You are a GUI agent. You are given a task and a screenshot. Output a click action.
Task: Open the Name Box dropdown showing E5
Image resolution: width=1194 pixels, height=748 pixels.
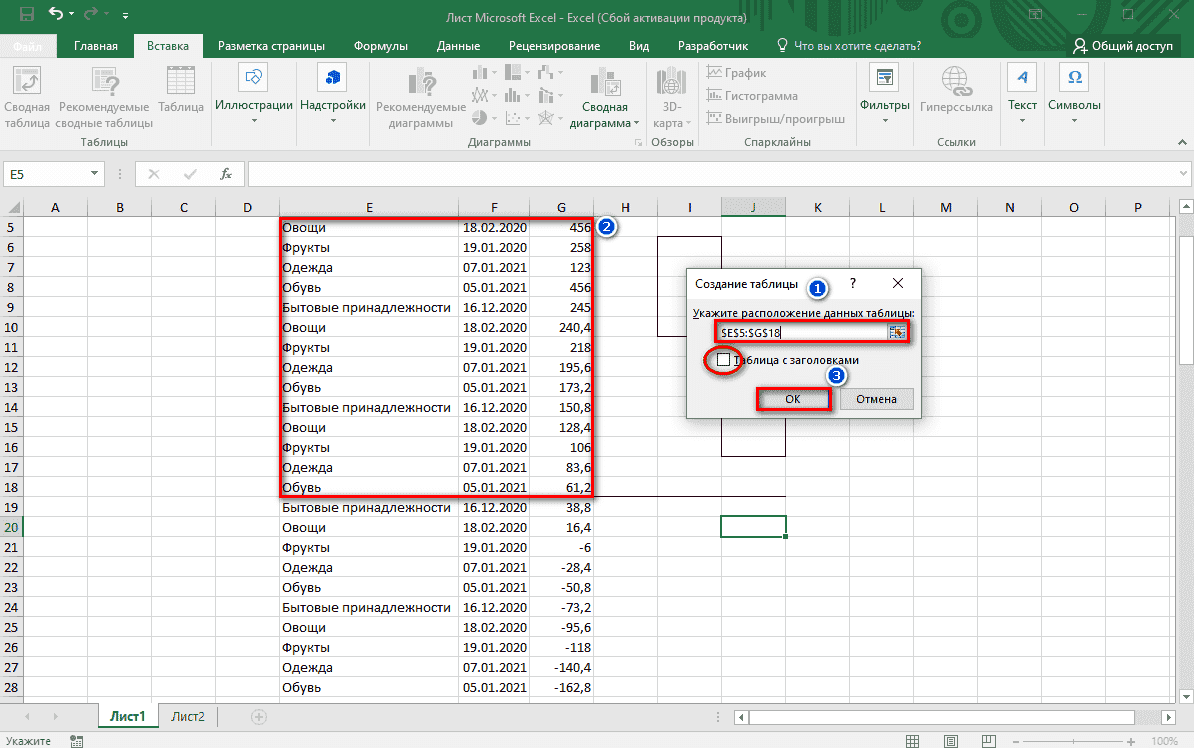pos(94,173)
